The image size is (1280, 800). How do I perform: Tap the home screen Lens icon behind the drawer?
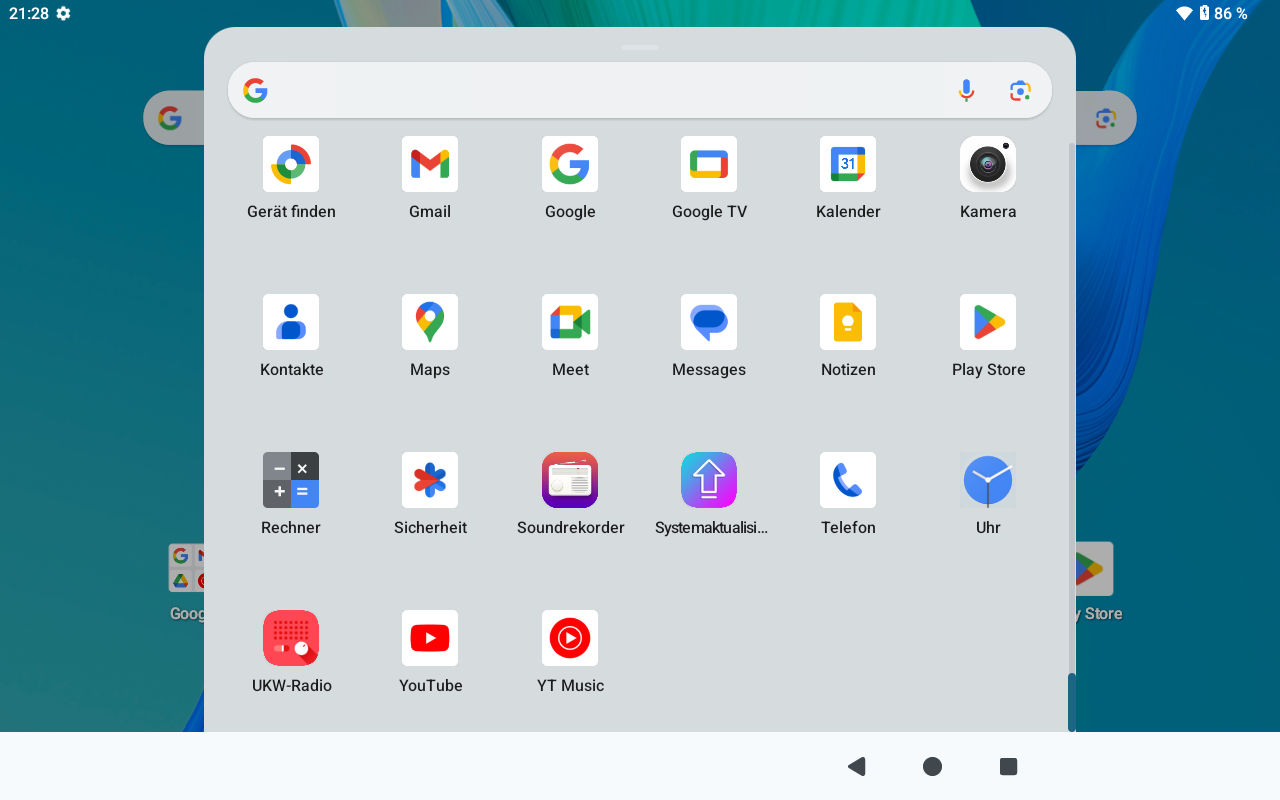click(x=1105, y=118)
